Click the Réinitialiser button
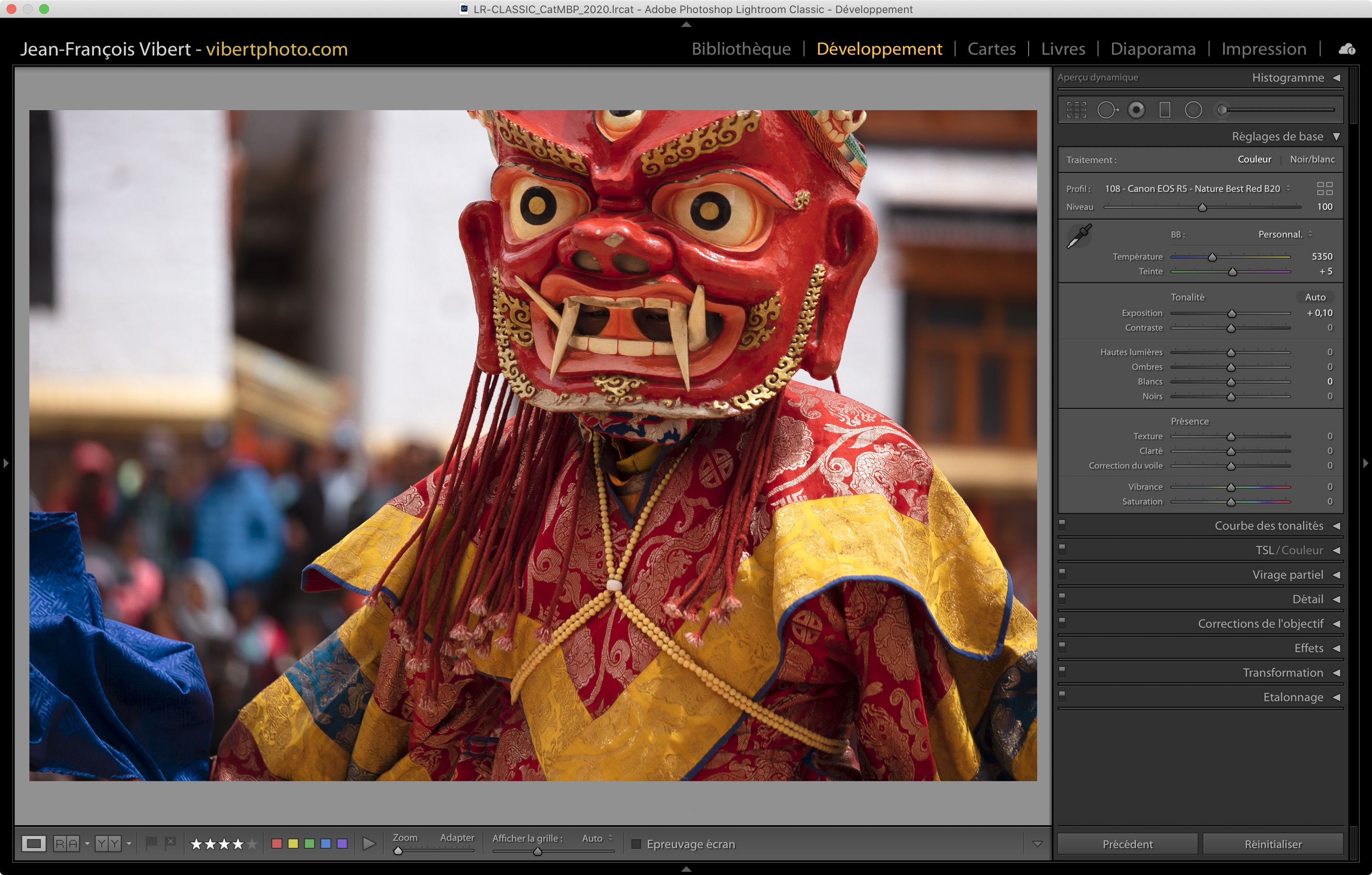 tap(1272, 844)
